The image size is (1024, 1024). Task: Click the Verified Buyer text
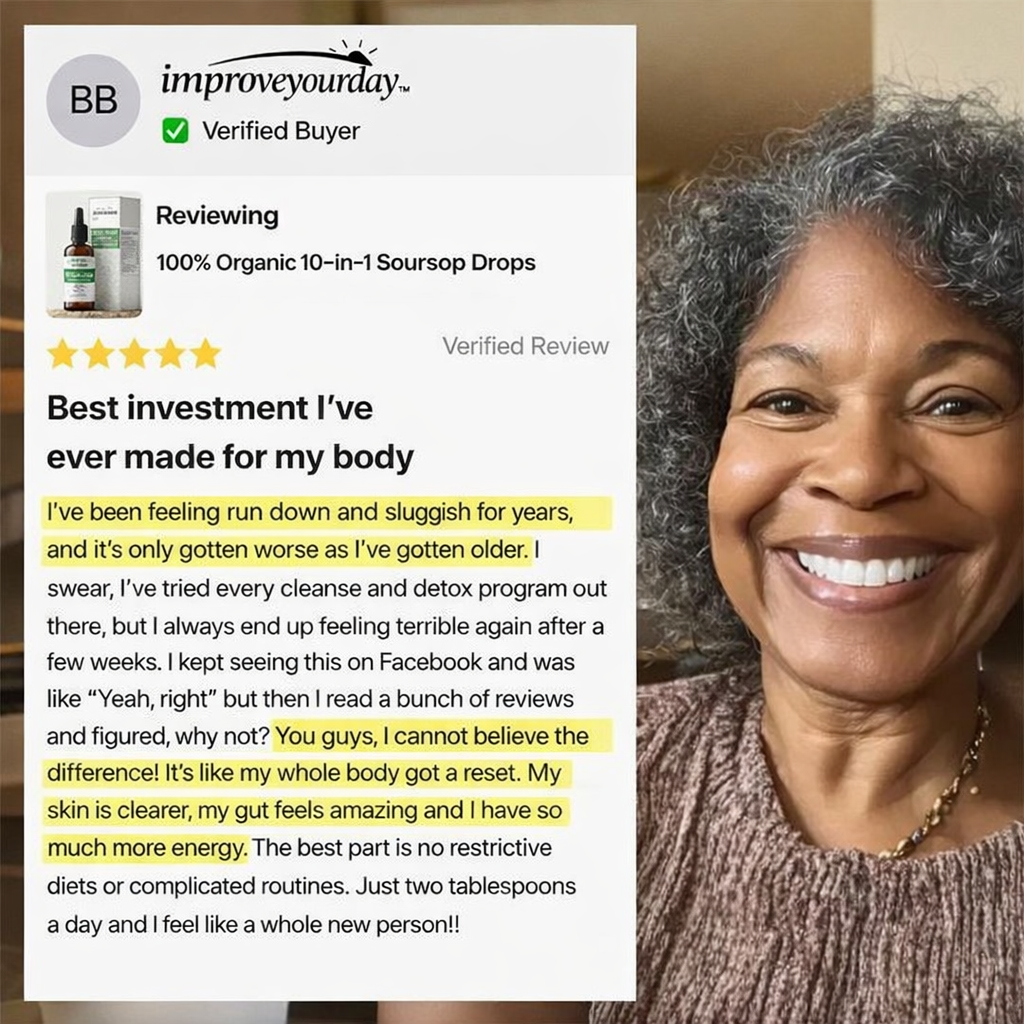point(281,131)
